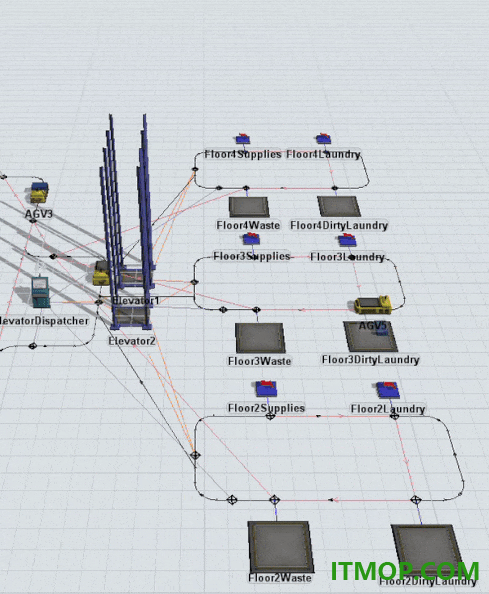Screen dimensions: 489x594
Task: Click control point above Floor4Waste
Action: pos(246,188)
